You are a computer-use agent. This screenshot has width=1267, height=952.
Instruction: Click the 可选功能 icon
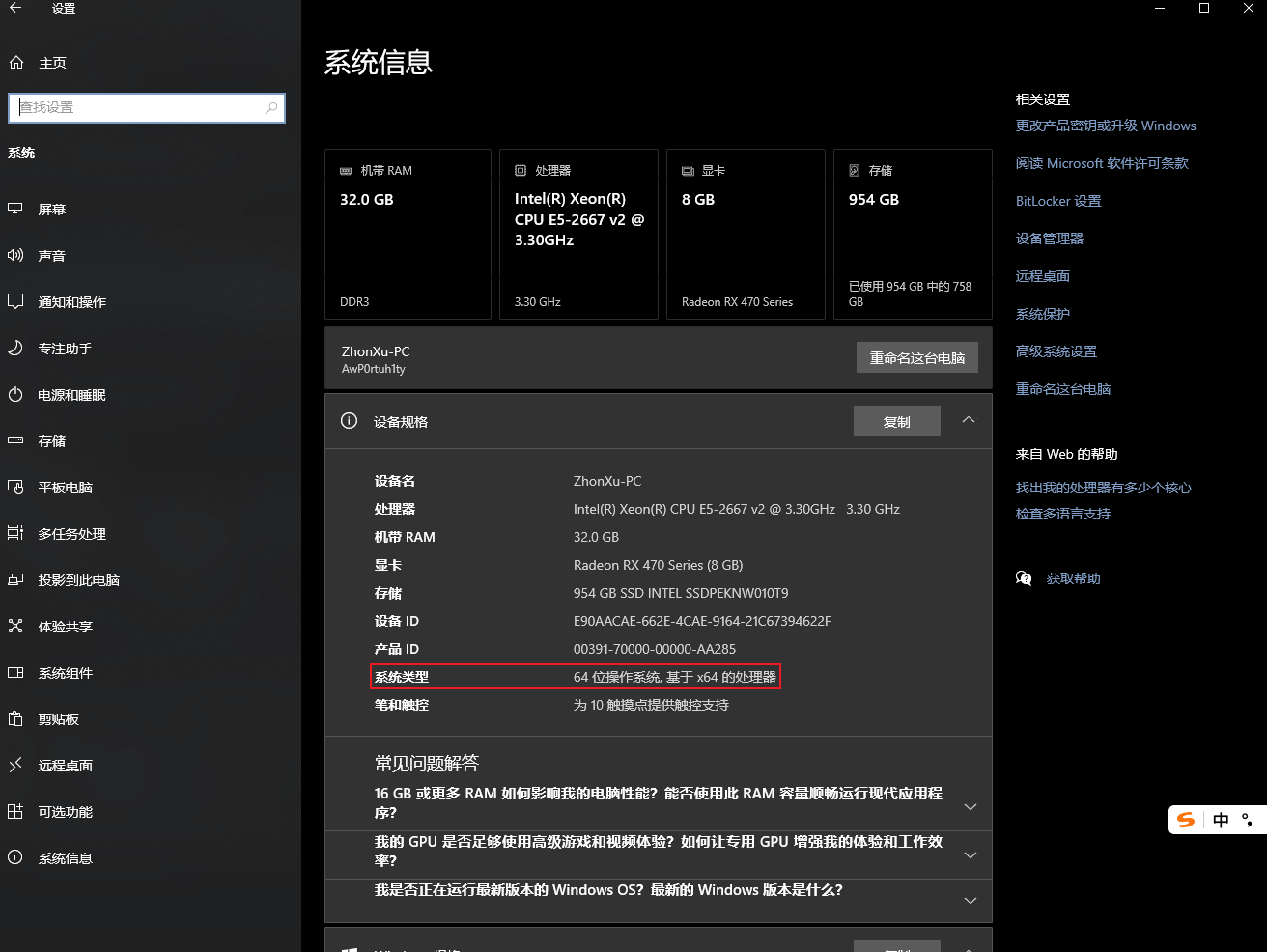coord(15,811)
